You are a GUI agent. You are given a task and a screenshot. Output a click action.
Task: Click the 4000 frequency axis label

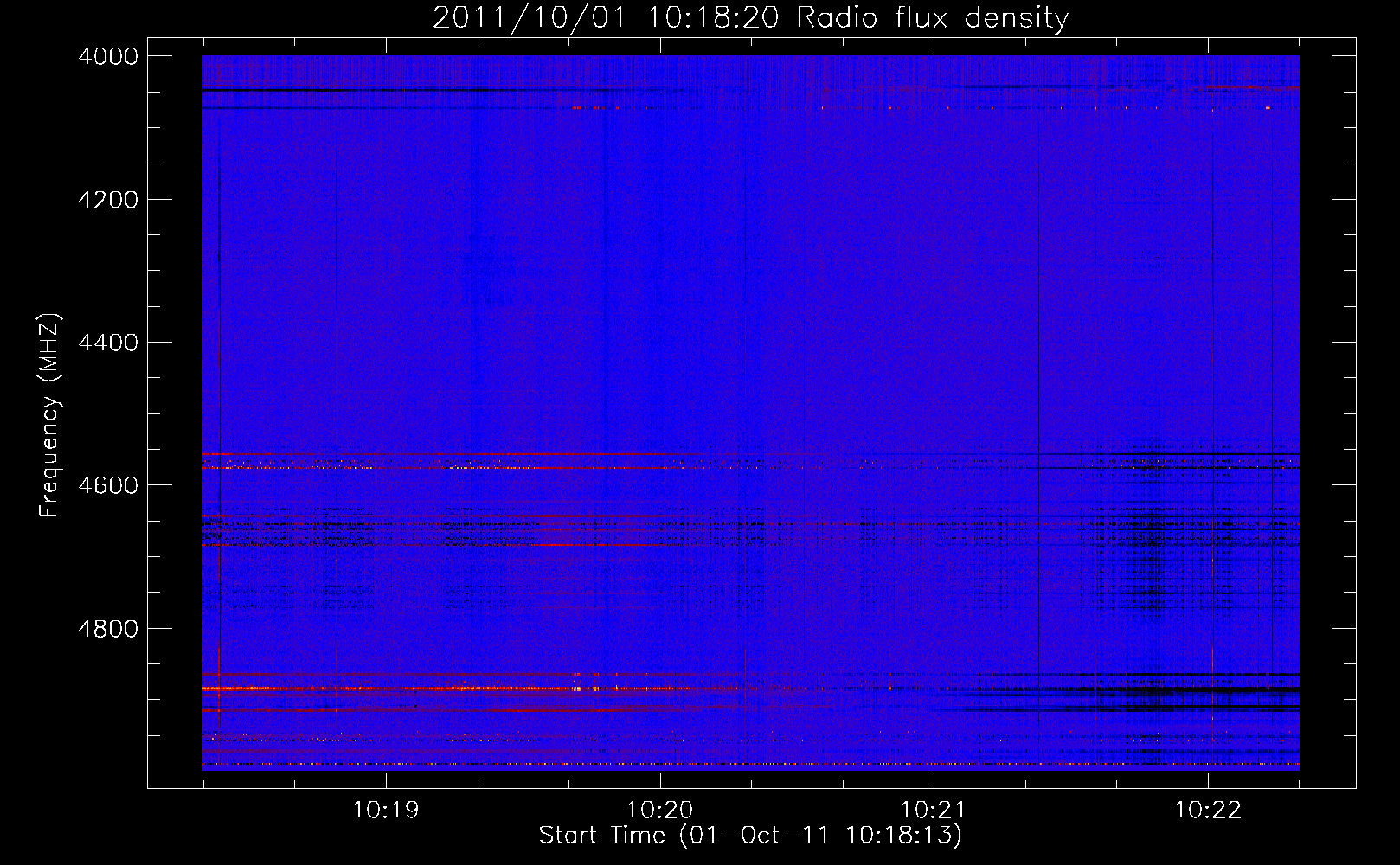(x=108, y=56)
